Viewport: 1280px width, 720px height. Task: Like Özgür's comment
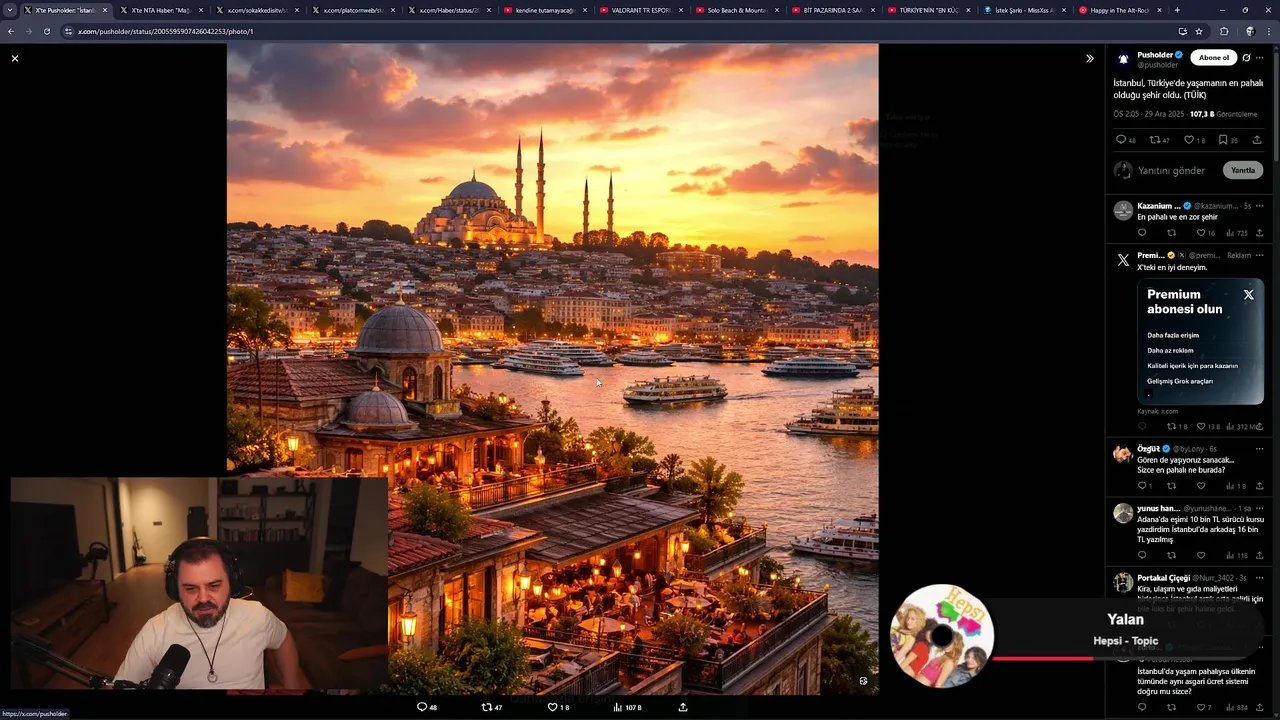point(1201,486)
